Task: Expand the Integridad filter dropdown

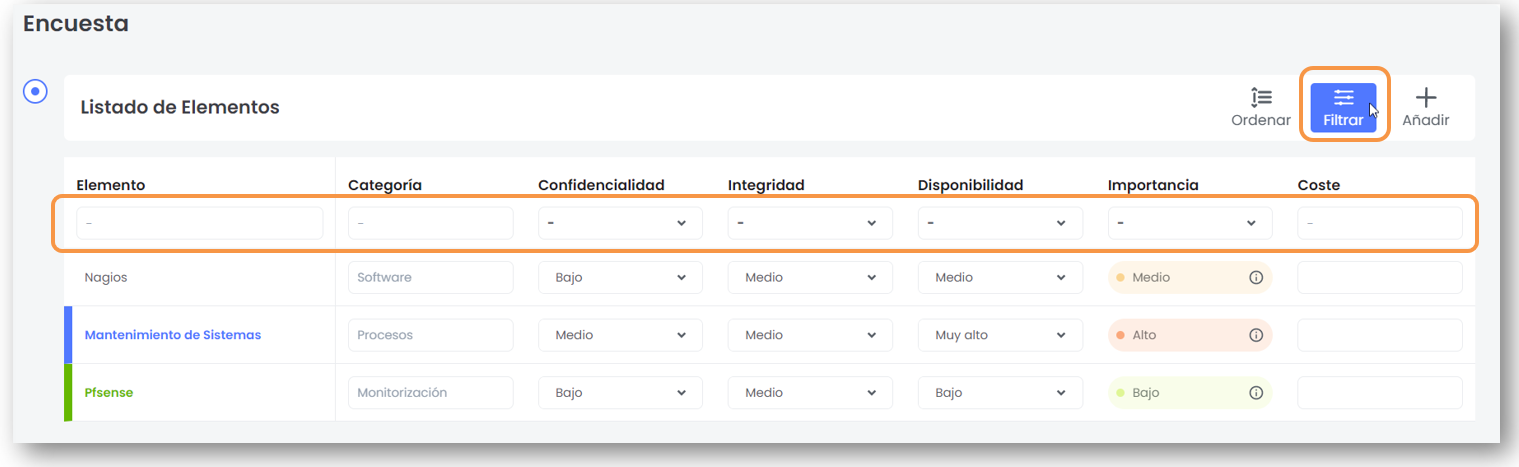Action: [810, 223]
